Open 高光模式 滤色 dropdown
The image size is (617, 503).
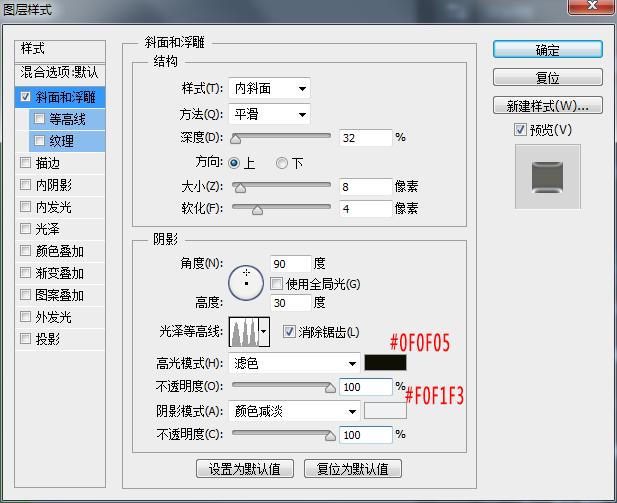pyautogui.click(x=294, y=363)
